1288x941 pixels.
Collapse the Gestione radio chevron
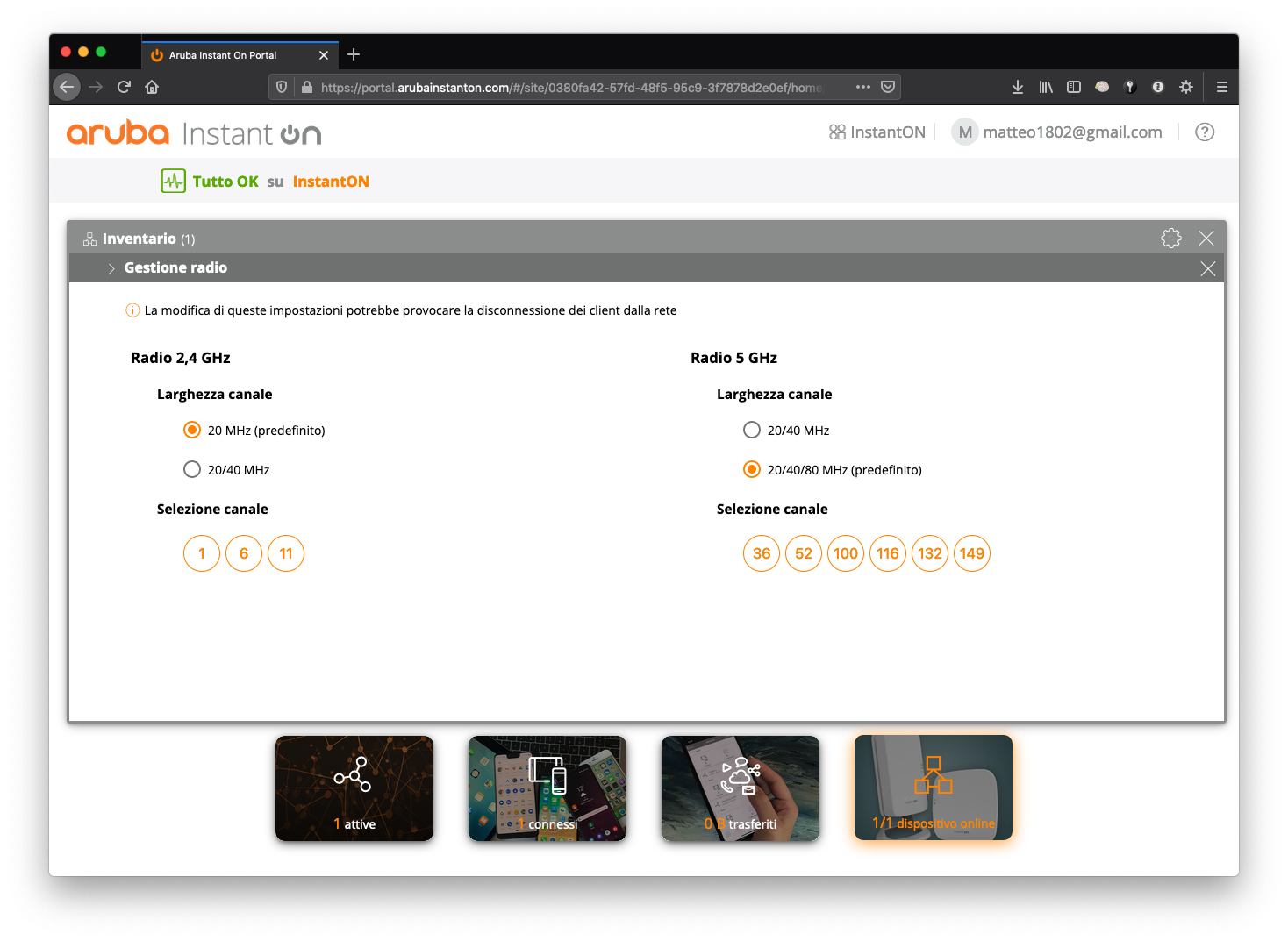coord(111,268)
